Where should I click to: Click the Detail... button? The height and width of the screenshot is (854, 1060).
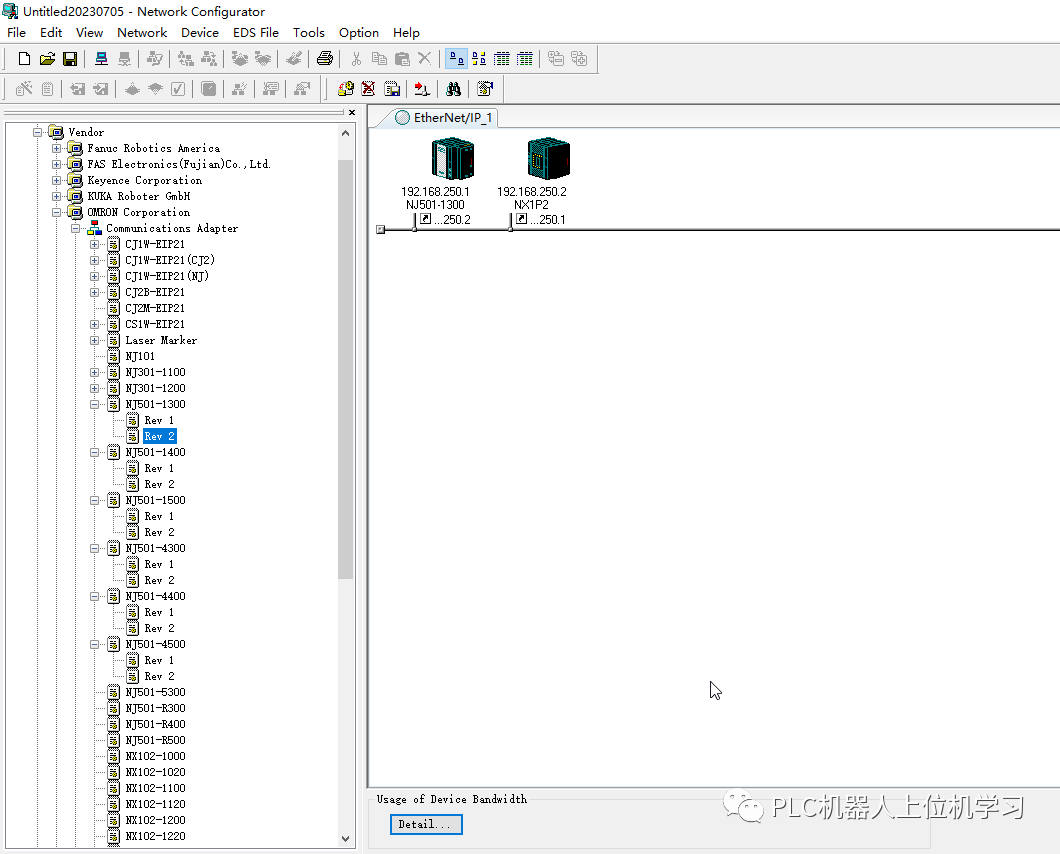click(426, 824)
